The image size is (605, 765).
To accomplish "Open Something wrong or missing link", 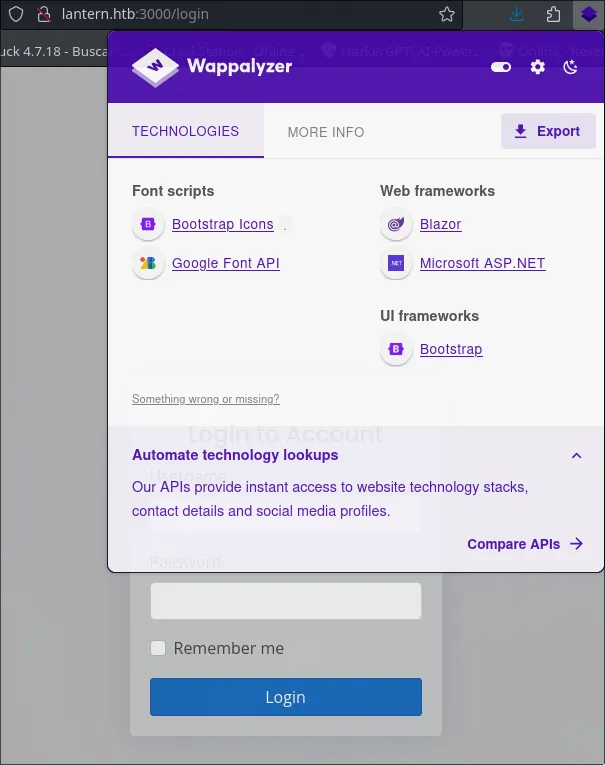I will [x=205, y=399].
